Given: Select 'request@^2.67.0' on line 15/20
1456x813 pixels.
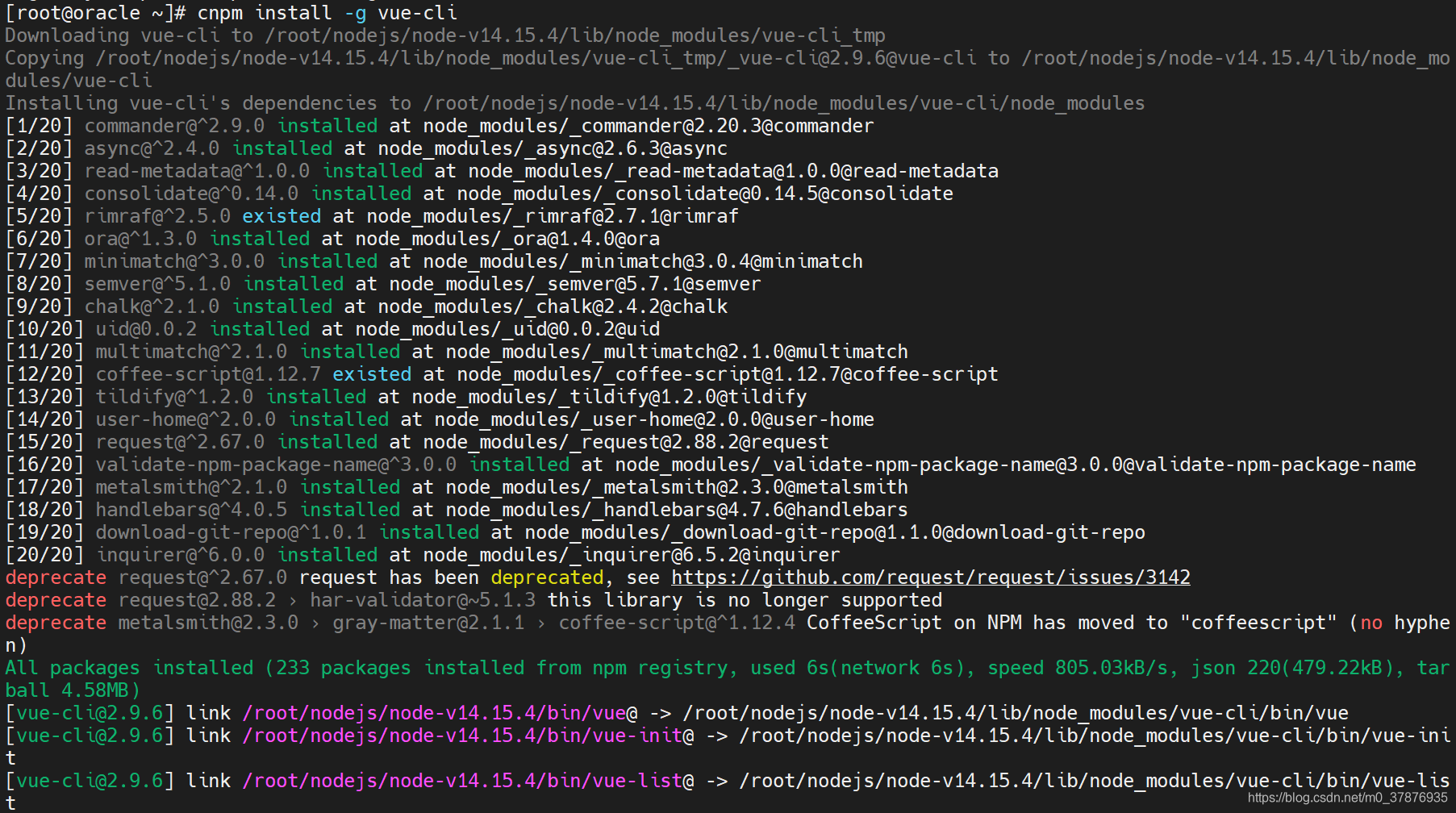Looking at the screenshot, I should coord(180,442).
